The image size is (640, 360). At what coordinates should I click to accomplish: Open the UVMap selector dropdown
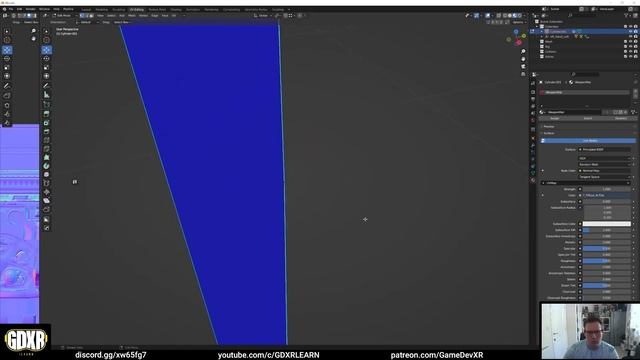585,183
